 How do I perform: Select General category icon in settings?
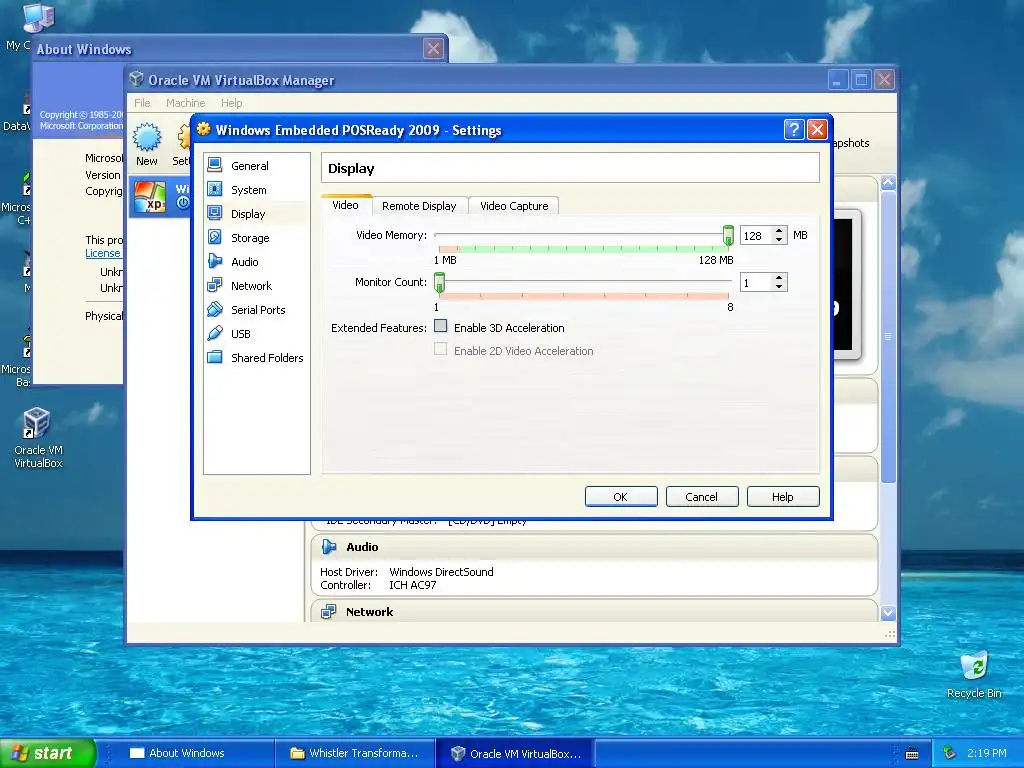(x=215, y=165)
